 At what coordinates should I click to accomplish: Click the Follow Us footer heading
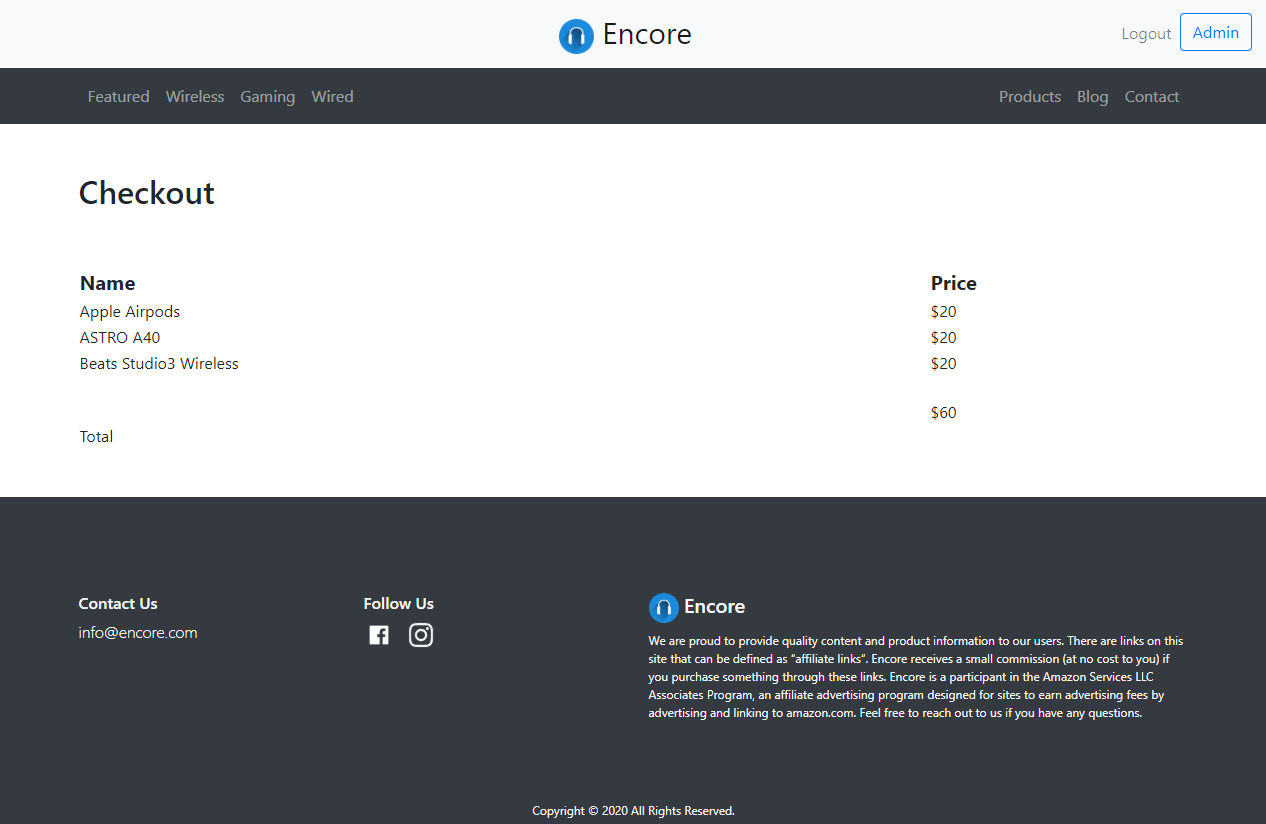(398, 603)
